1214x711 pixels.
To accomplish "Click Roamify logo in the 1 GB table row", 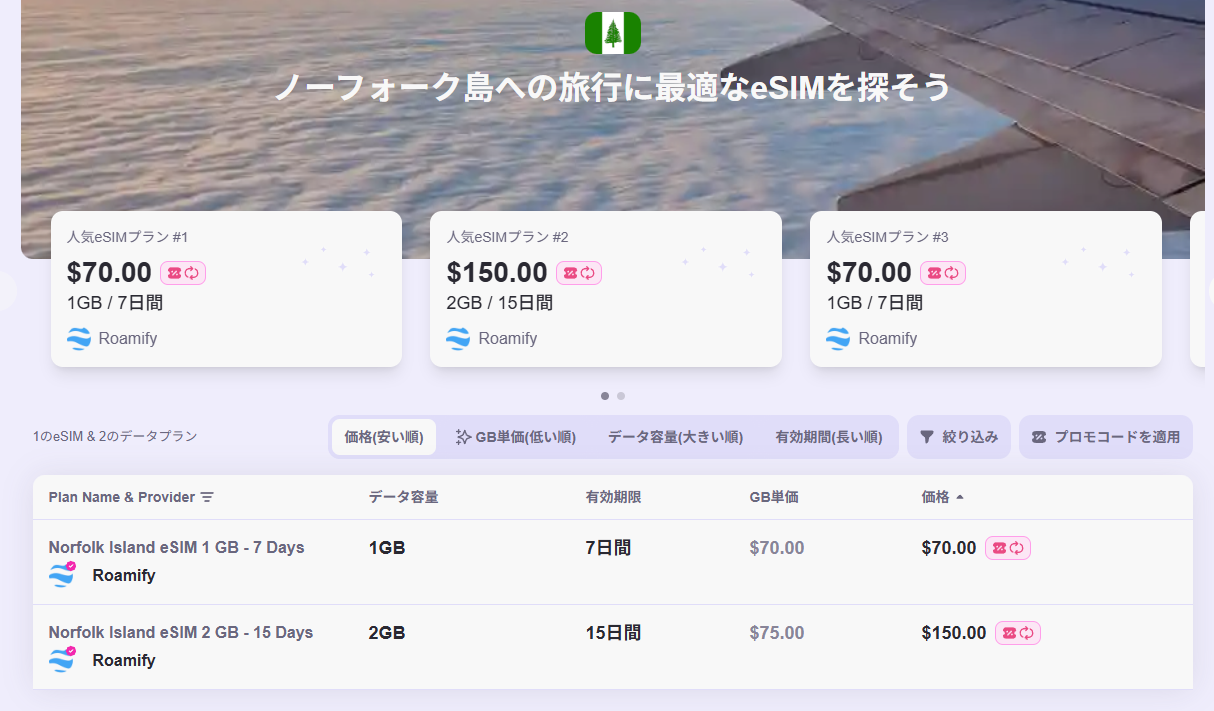I will (x=63, y=575).
